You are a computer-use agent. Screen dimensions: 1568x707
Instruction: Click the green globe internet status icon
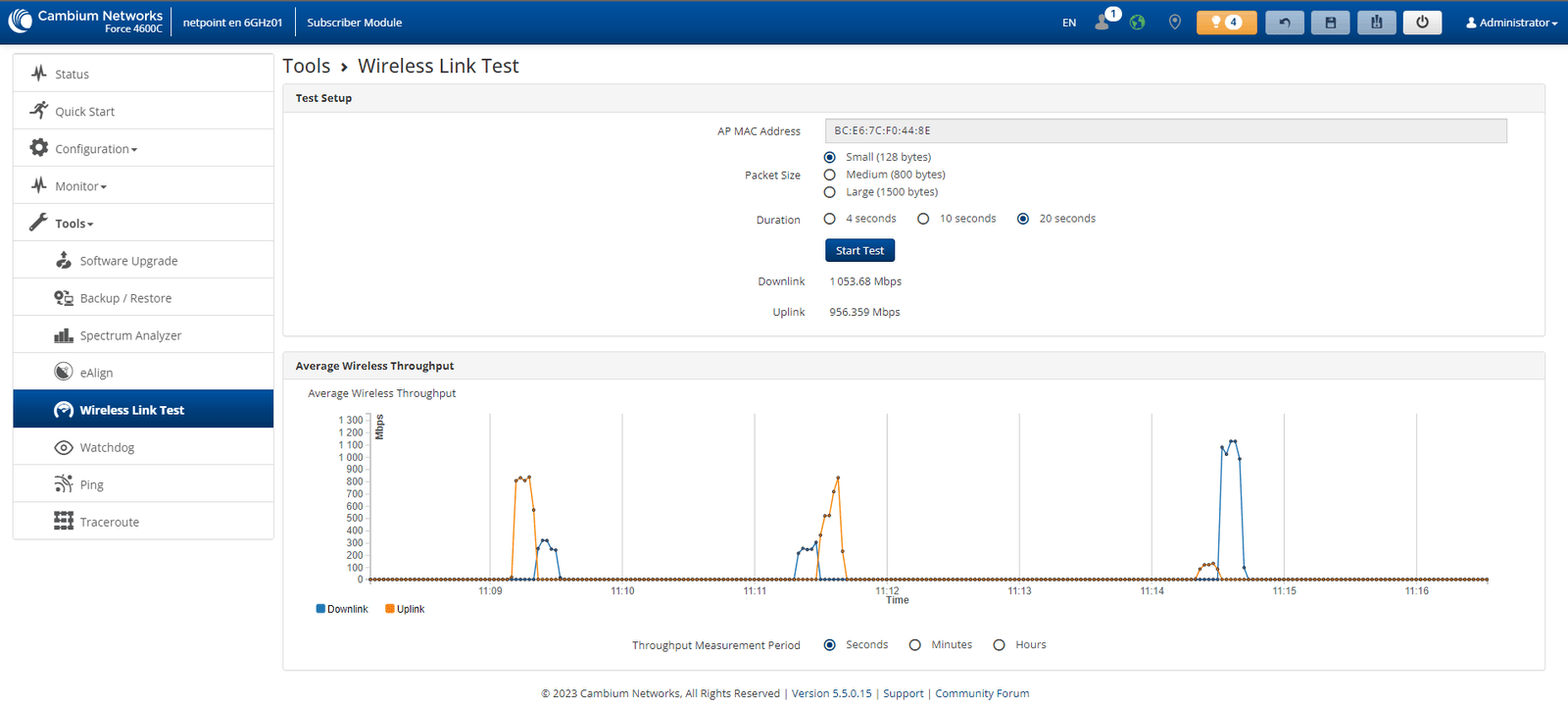(1137, 23)
